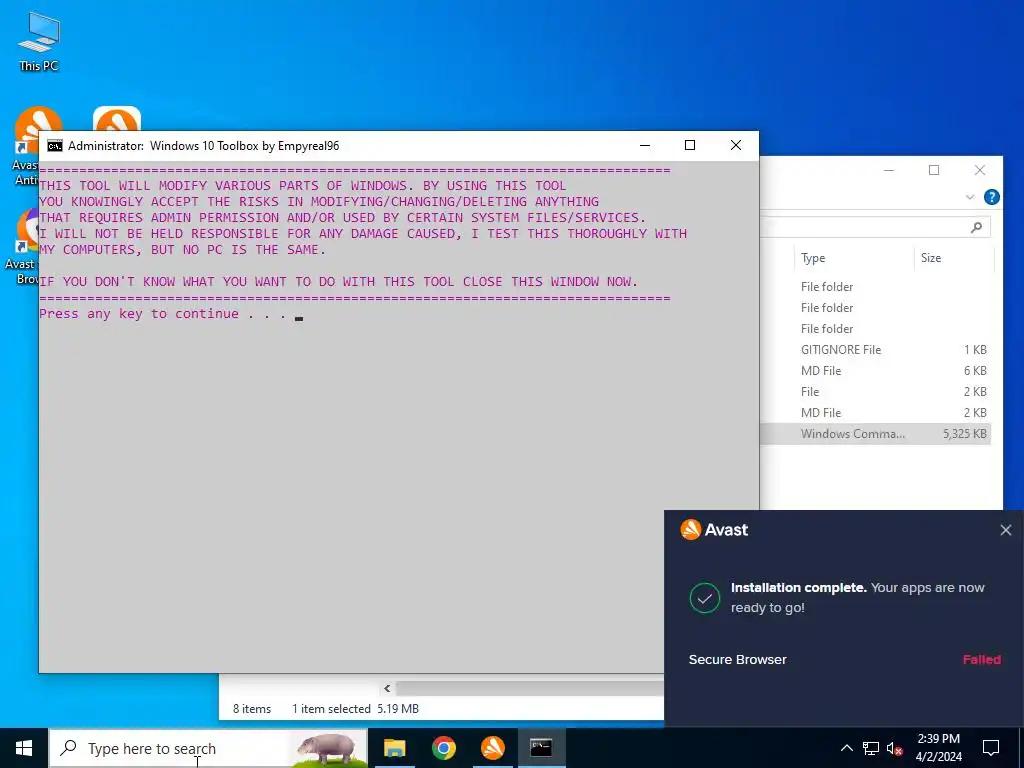1024x768 pixels.
Task: Open the clock and date flyout
Action: 938,748
